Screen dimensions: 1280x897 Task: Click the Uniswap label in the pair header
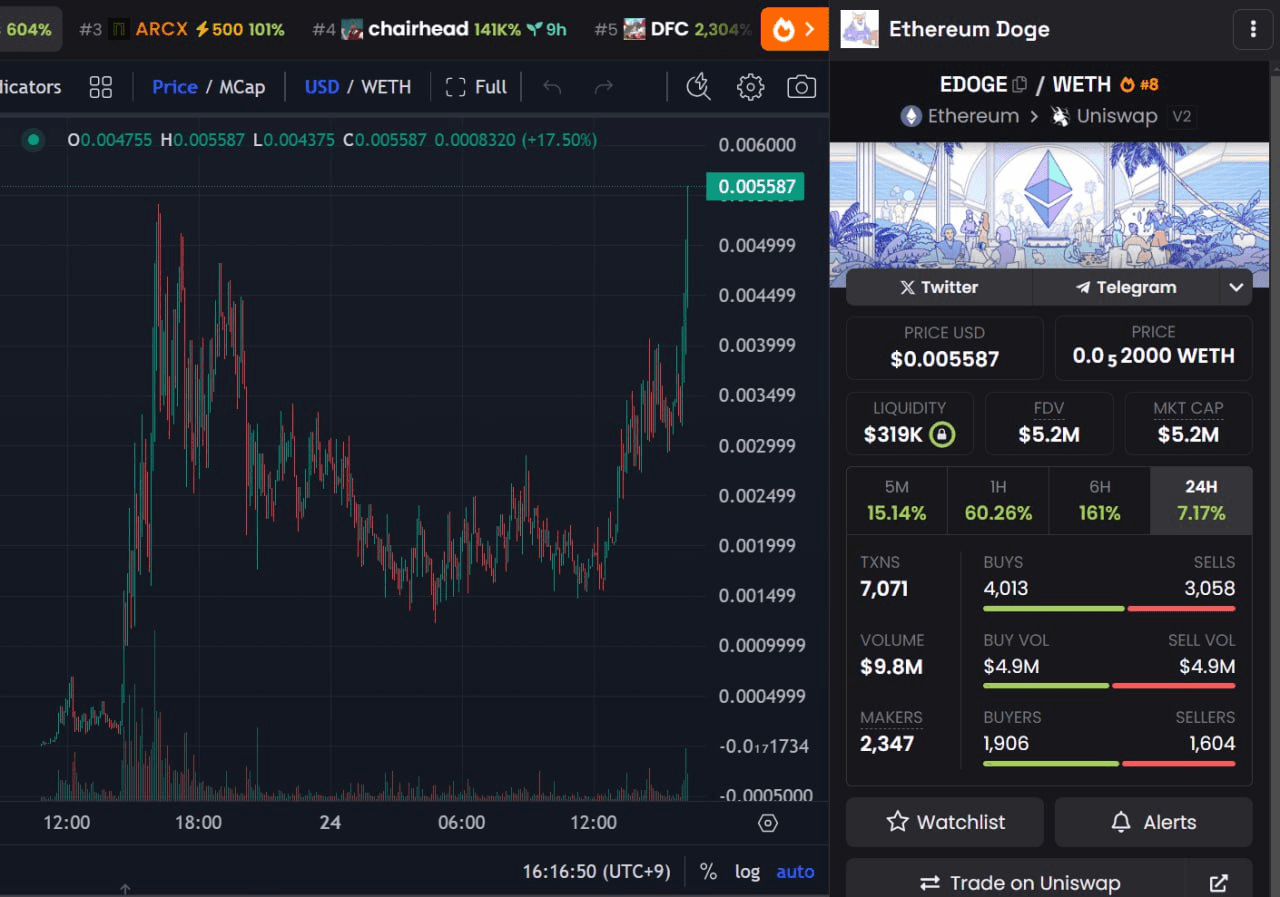tap(1117, 116)
